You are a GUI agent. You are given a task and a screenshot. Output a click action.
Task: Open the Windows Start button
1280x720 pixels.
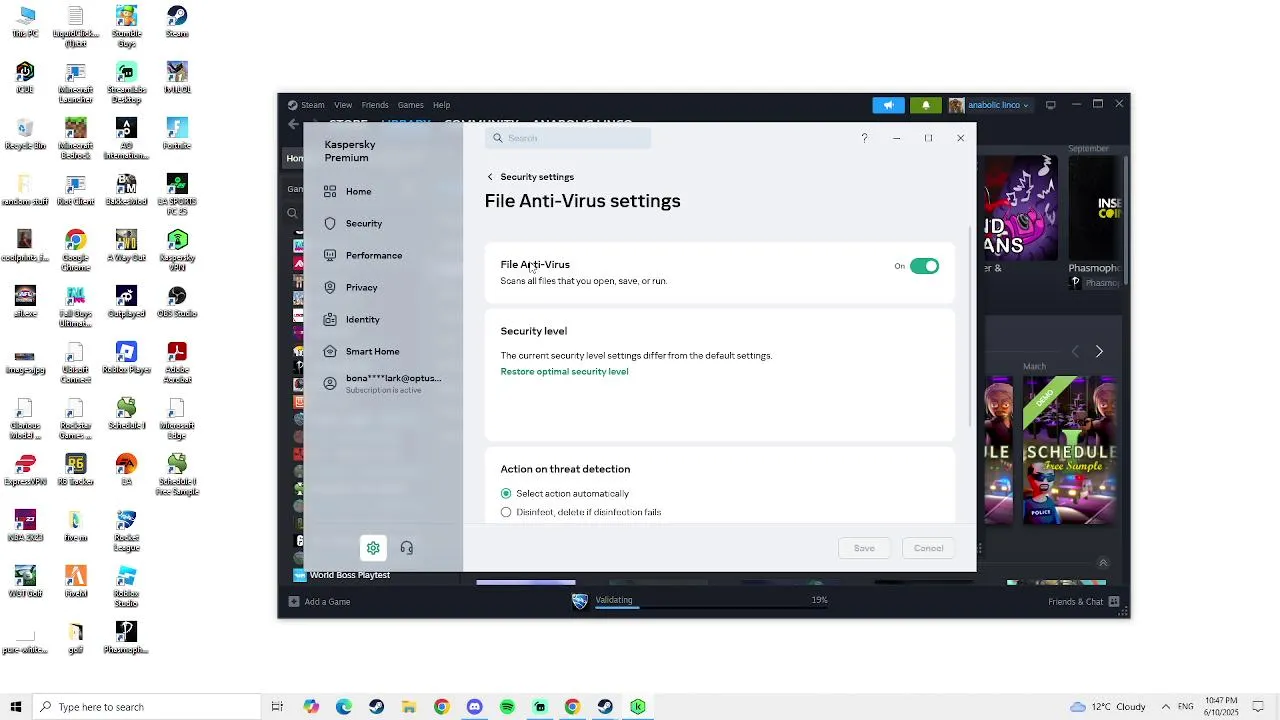(x=16, y=707)
